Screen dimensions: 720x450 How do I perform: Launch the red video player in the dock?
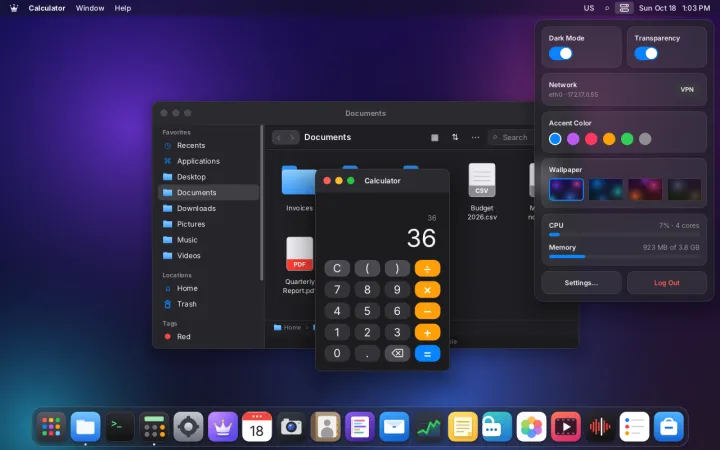[x=565, y=427]
